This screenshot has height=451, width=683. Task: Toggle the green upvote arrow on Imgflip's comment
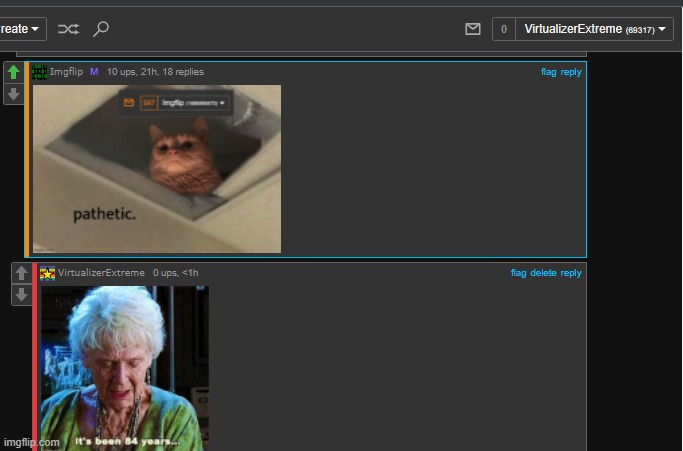tap(13, 73)
